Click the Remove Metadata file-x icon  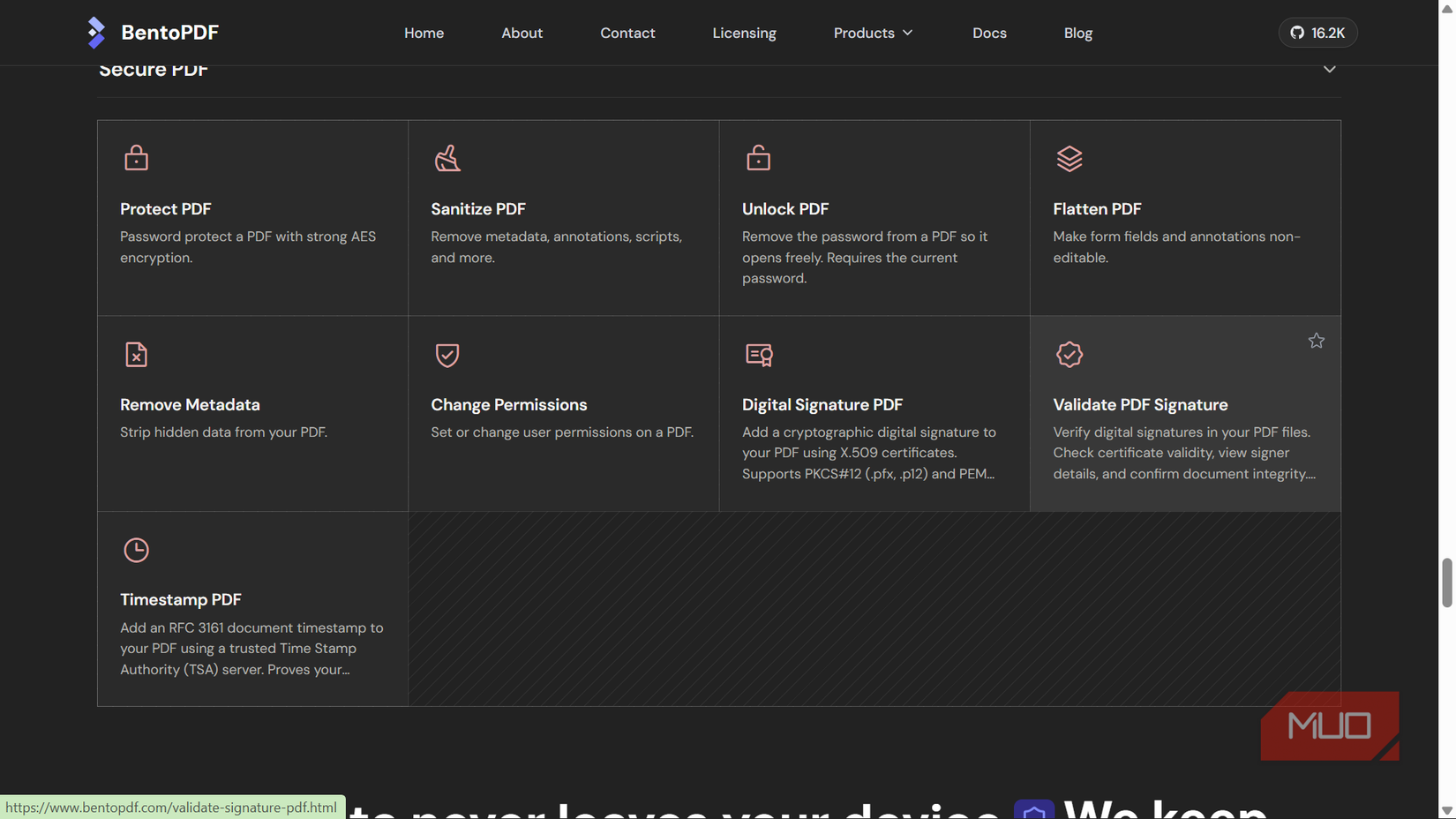[x=136, y=354]
